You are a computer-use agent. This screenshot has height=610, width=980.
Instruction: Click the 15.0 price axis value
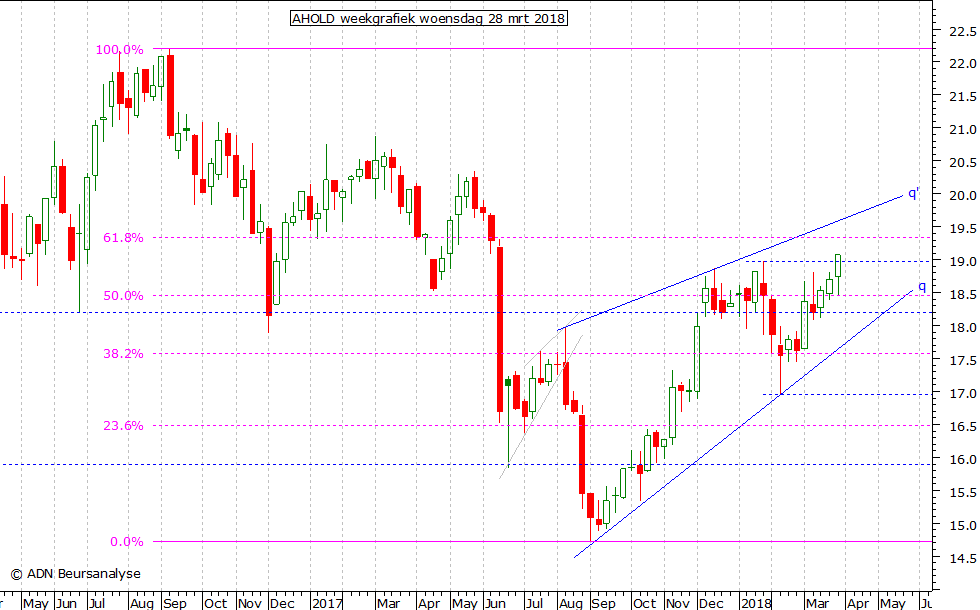pos(962,526)
